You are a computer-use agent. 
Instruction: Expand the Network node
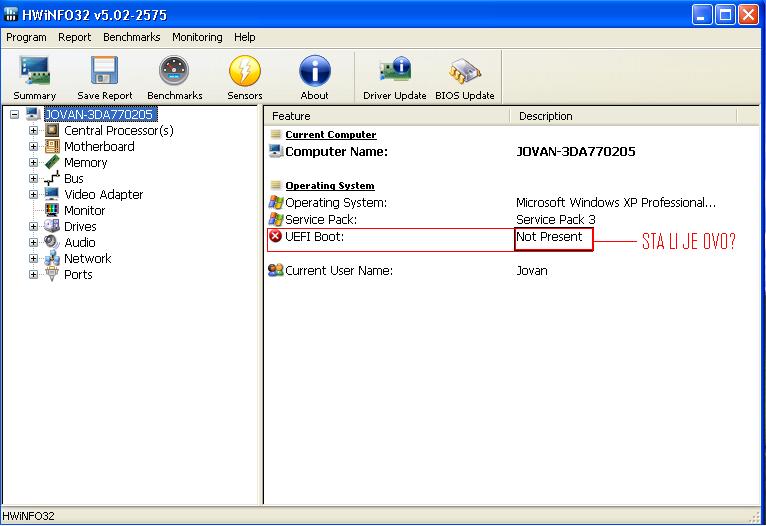click(x=33, y=258)
